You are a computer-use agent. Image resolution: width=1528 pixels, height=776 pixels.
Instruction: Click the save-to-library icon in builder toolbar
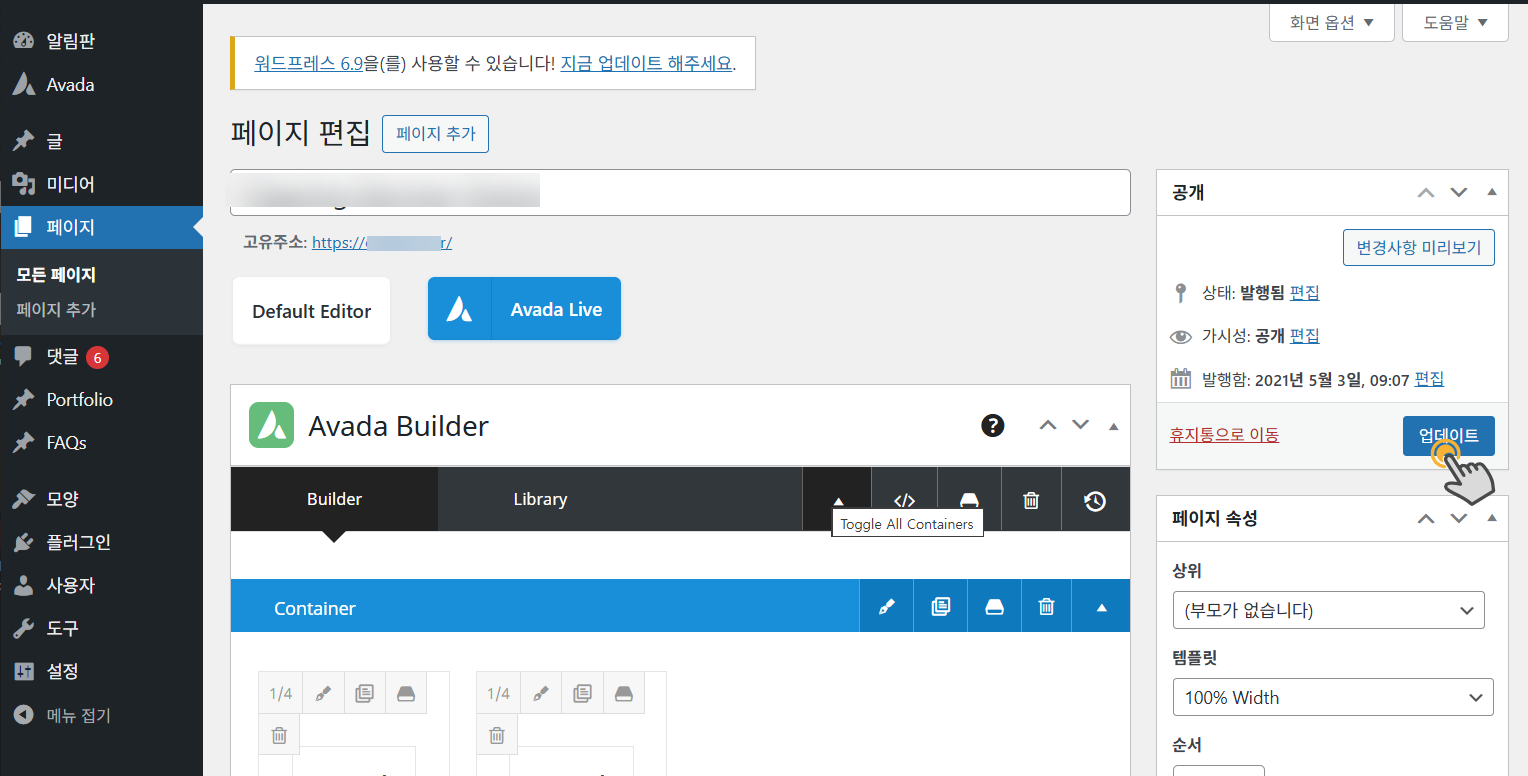coord(969,499)
